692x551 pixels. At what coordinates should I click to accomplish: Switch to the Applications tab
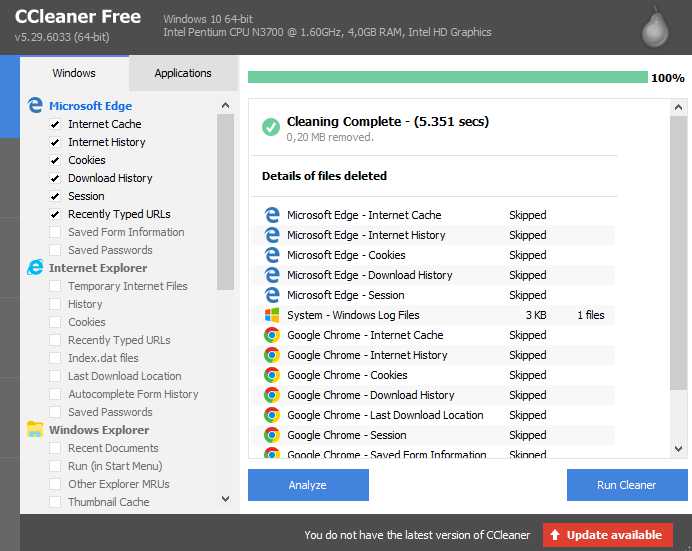[x=183, y=73]
